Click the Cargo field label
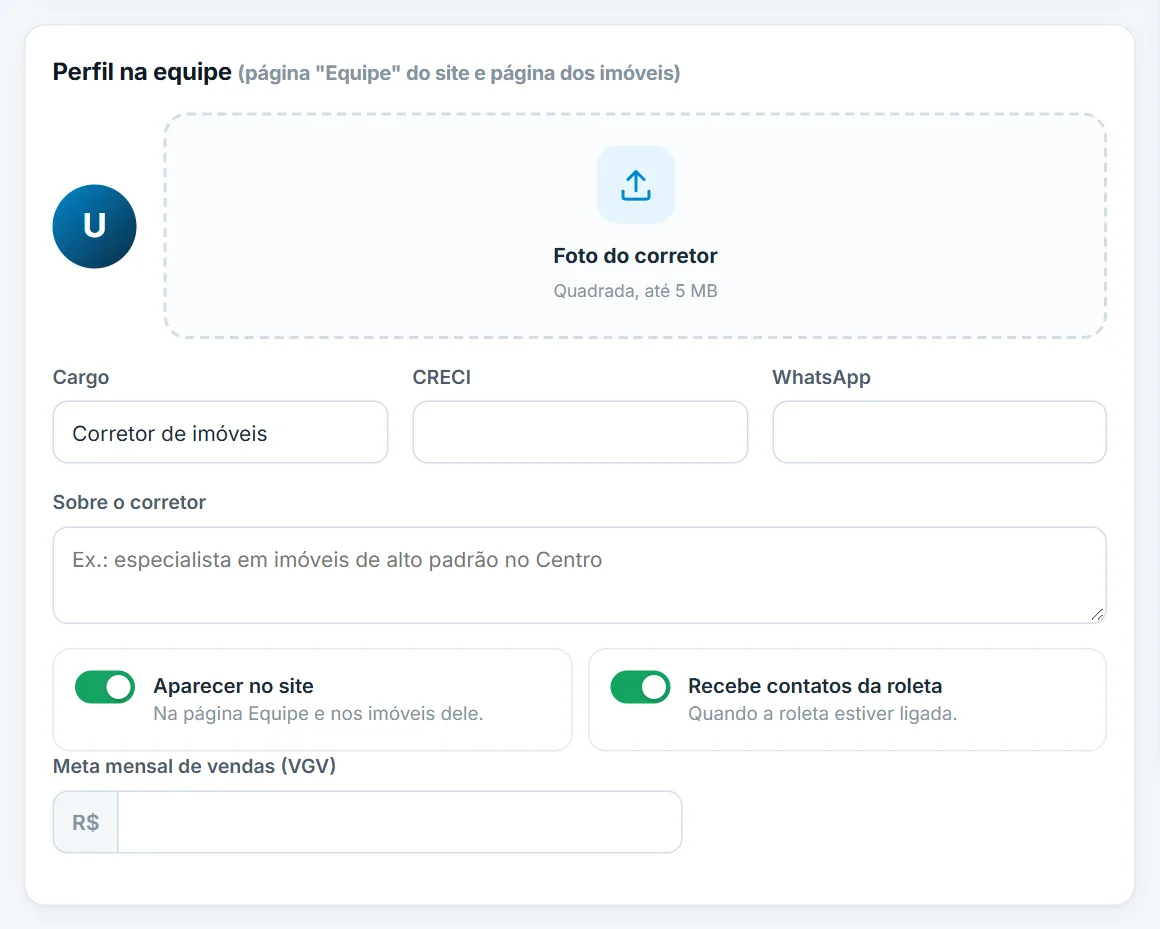The width and height of the screenshot is (1160, 929). point(81,377)
